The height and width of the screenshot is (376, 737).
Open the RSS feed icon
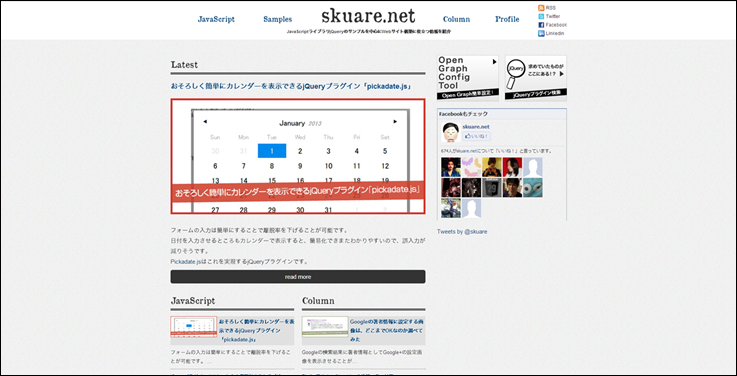[x=541, y=8]
